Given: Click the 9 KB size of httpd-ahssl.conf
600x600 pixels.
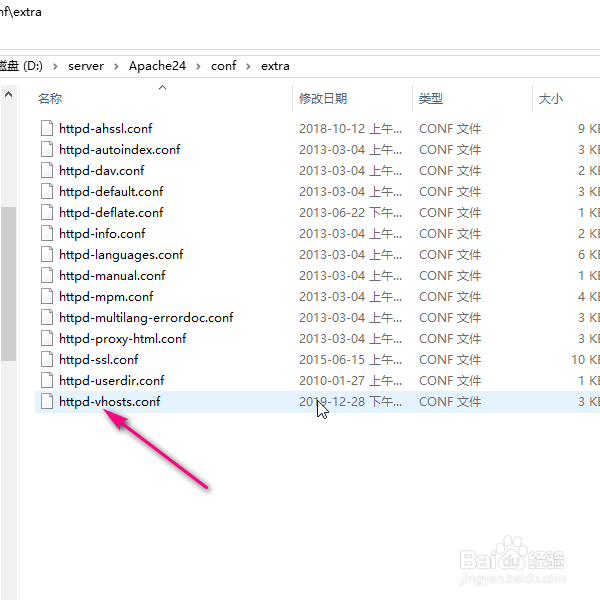Looking at the screenshot, I should pyautogui.click(x=589, y=129).
